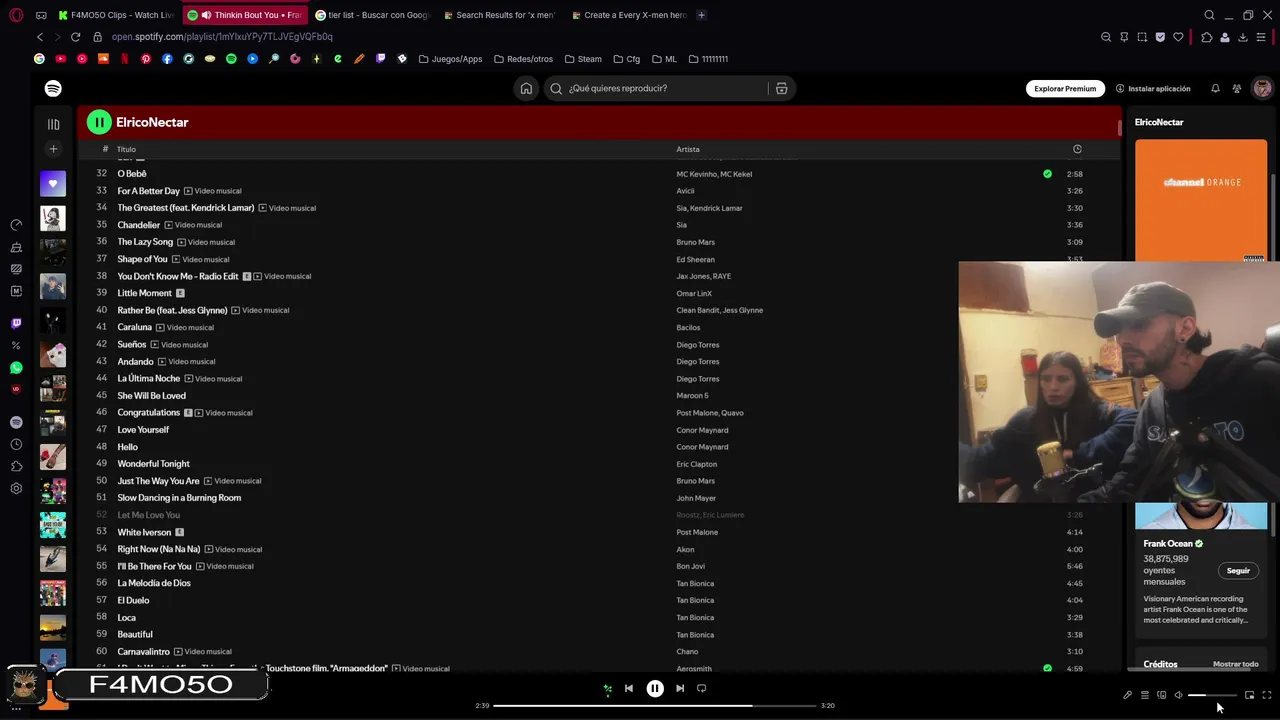Go back in browser history
The width and height of the screenshot is (1280, 720).
[x=40, y=37]
